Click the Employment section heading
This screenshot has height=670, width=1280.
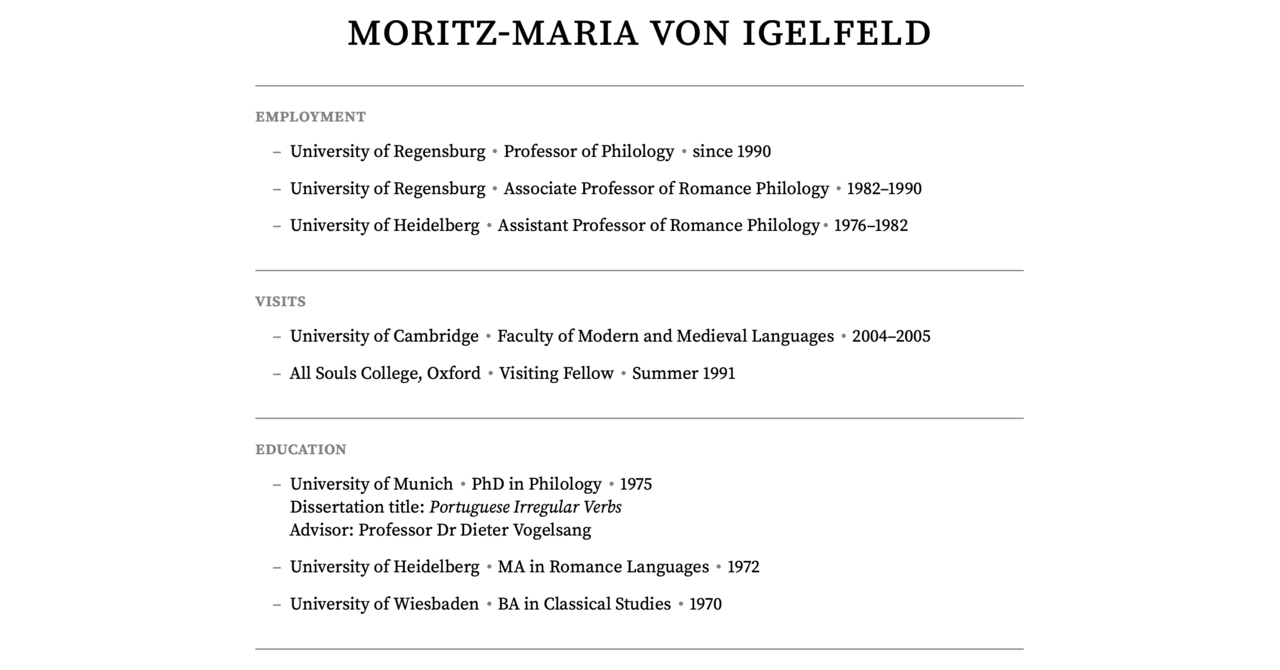(x=310, y=117)
